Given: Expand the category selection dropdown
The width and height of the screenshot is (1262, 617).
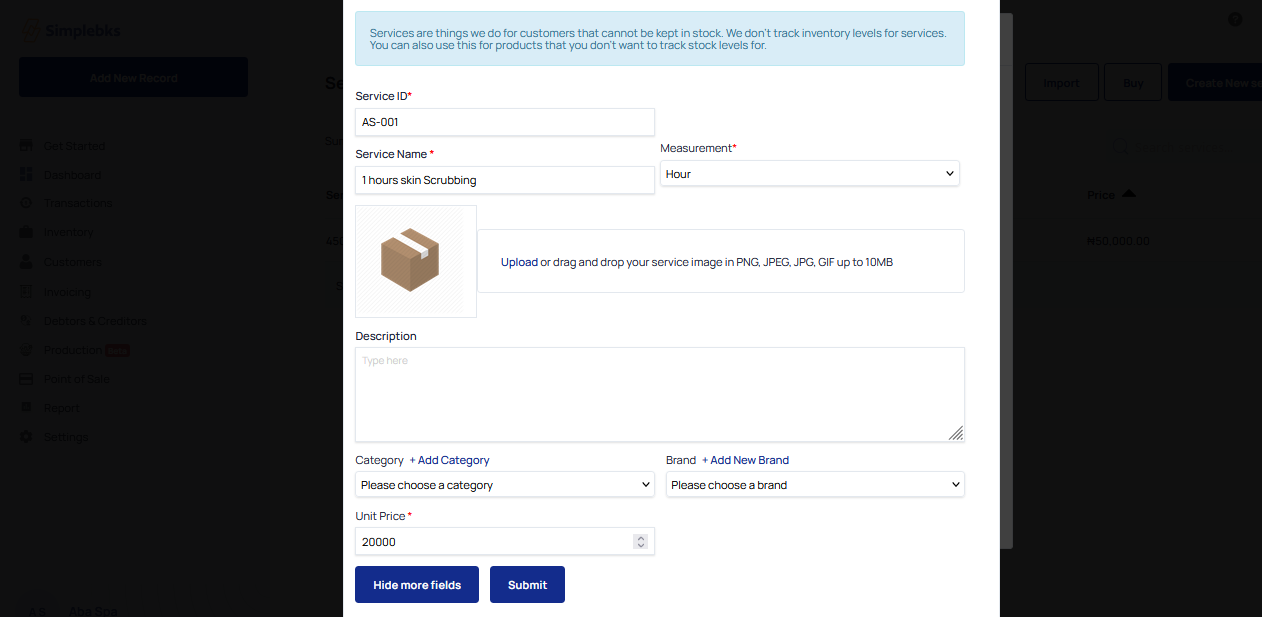Looking at the screenshot, I should tap(505, 485).
